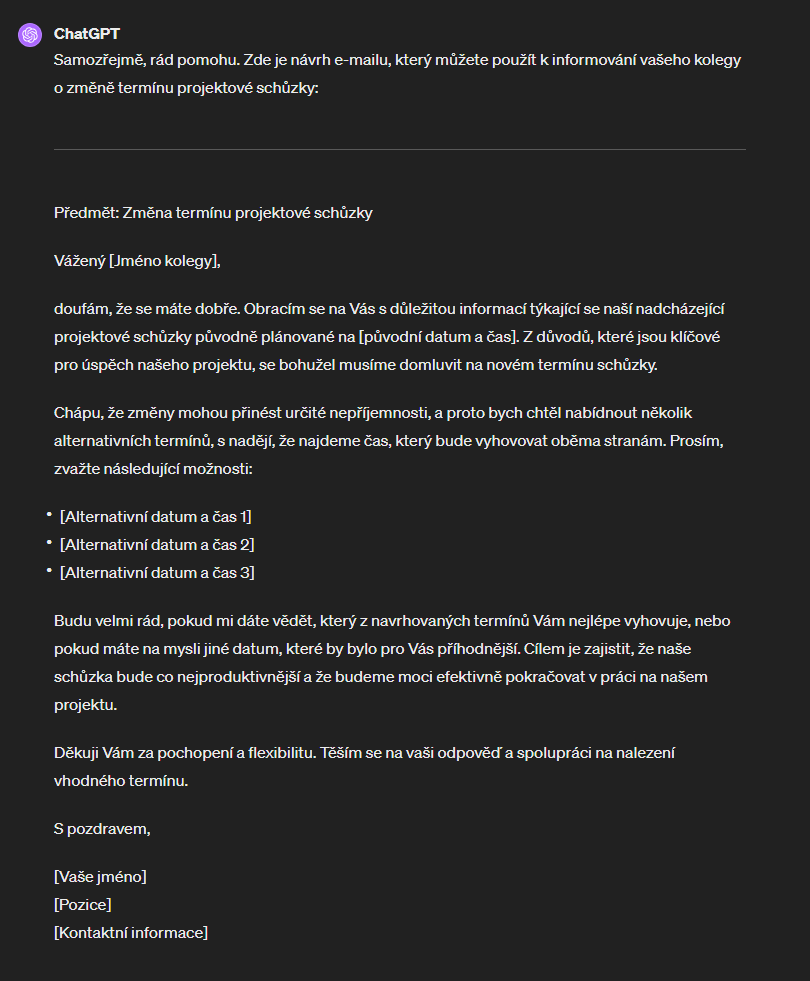The width and height of the screenshot is (810, 981).
Task: Click the paragraph starting "Děkuji Vám za pochopení"
Action: (365, 766)
